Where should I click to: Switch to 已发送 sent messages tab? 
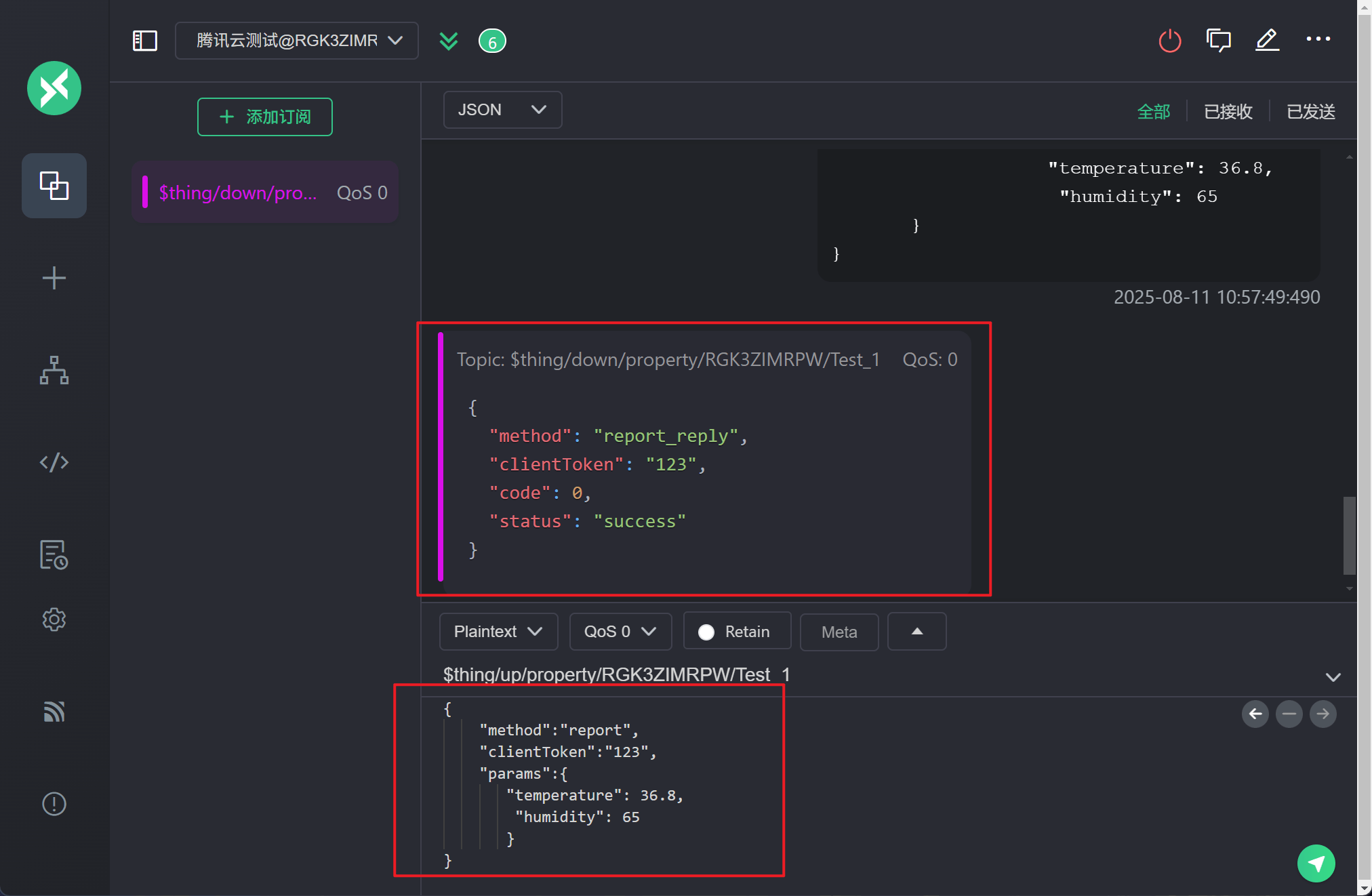[x=1310, y=111]
